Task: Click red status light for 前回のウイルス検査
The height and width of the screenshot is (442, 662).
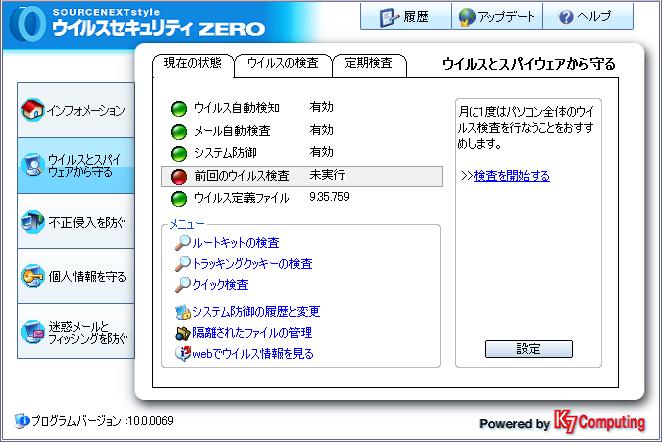Action: tap(179, 176)
